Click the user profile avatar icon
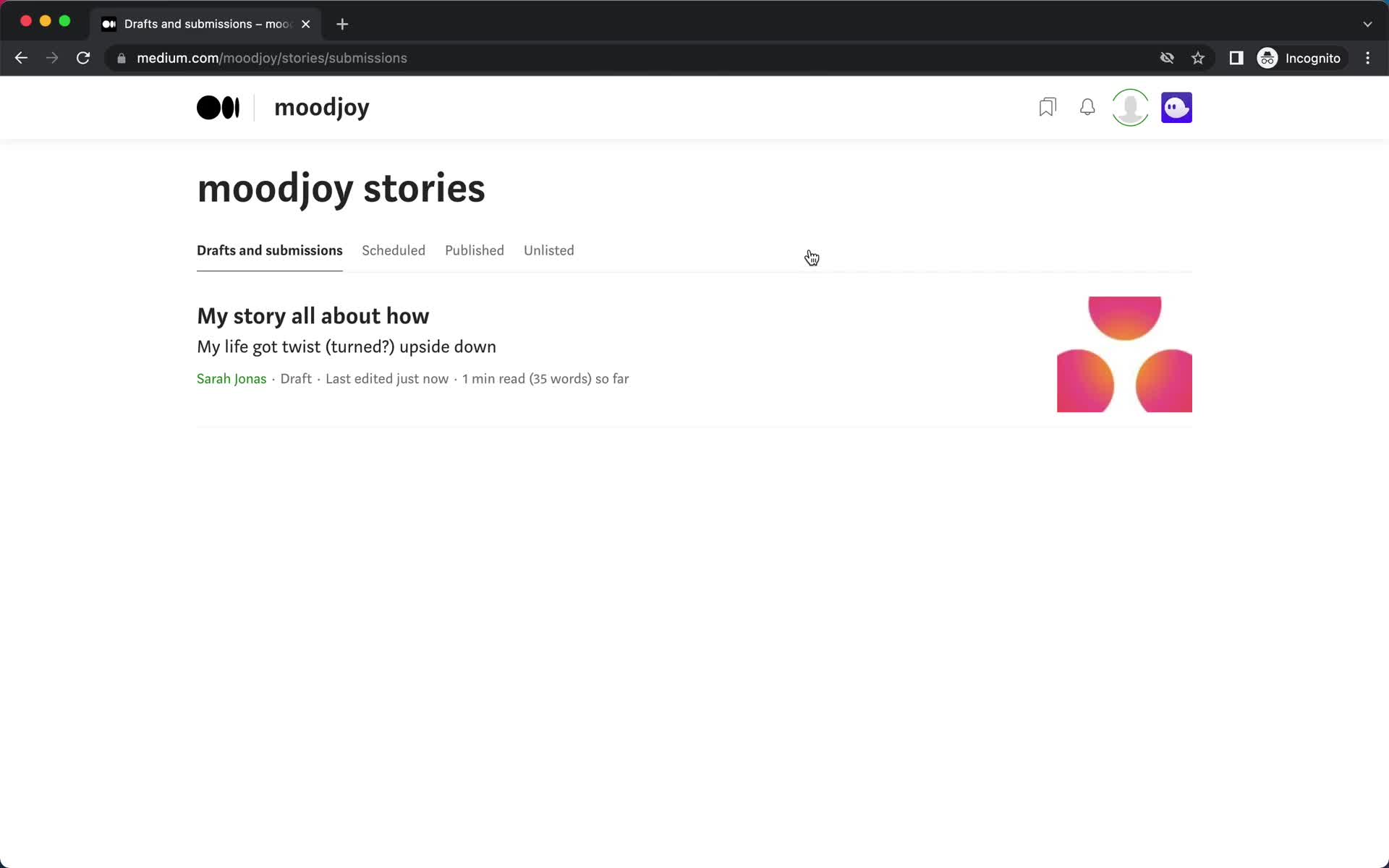The image size is (1389, 868). 1130,107
